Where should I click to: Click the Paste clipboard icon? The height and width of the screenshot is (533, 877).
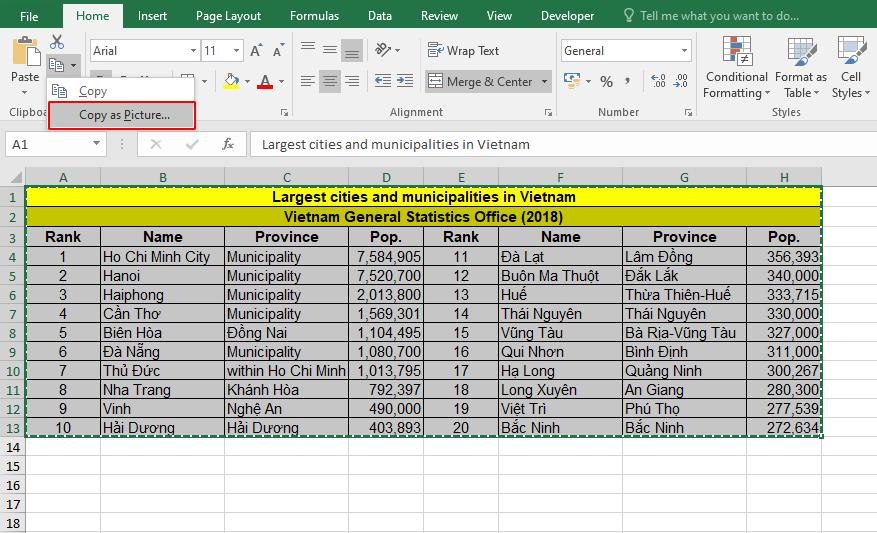[26, 51]
